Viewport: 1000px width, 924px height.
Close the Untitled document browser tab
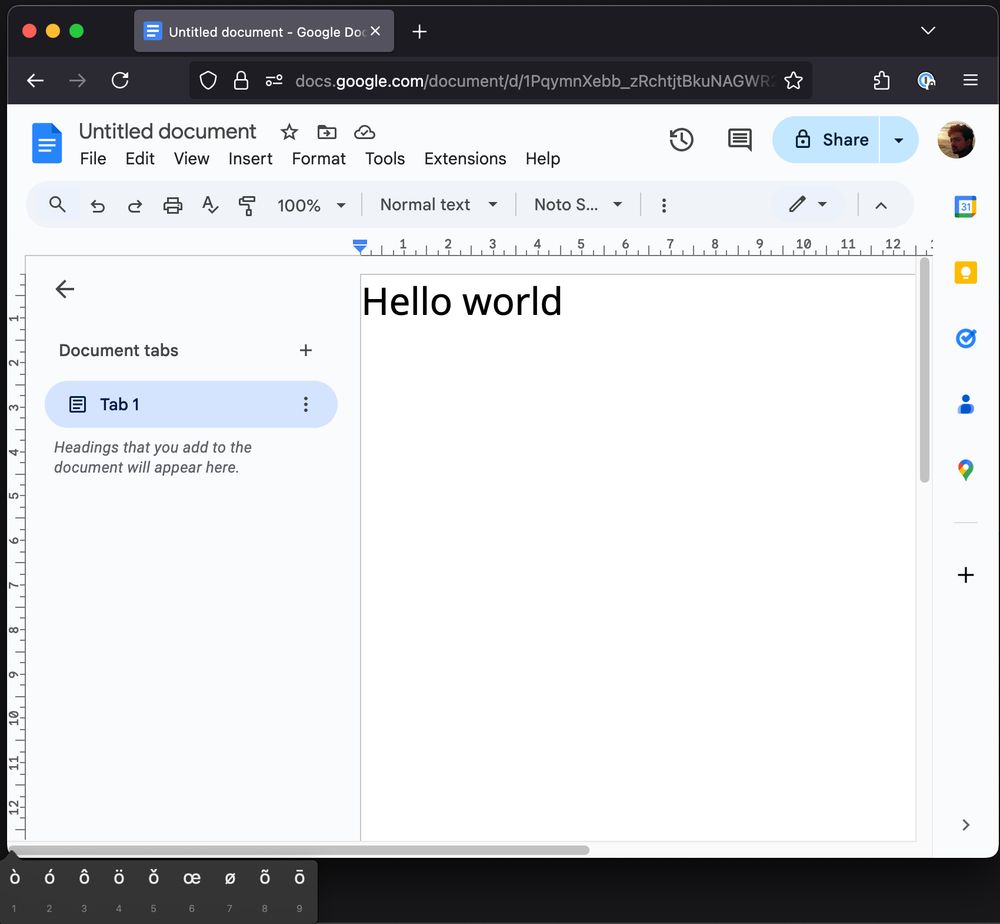[376, 31]
